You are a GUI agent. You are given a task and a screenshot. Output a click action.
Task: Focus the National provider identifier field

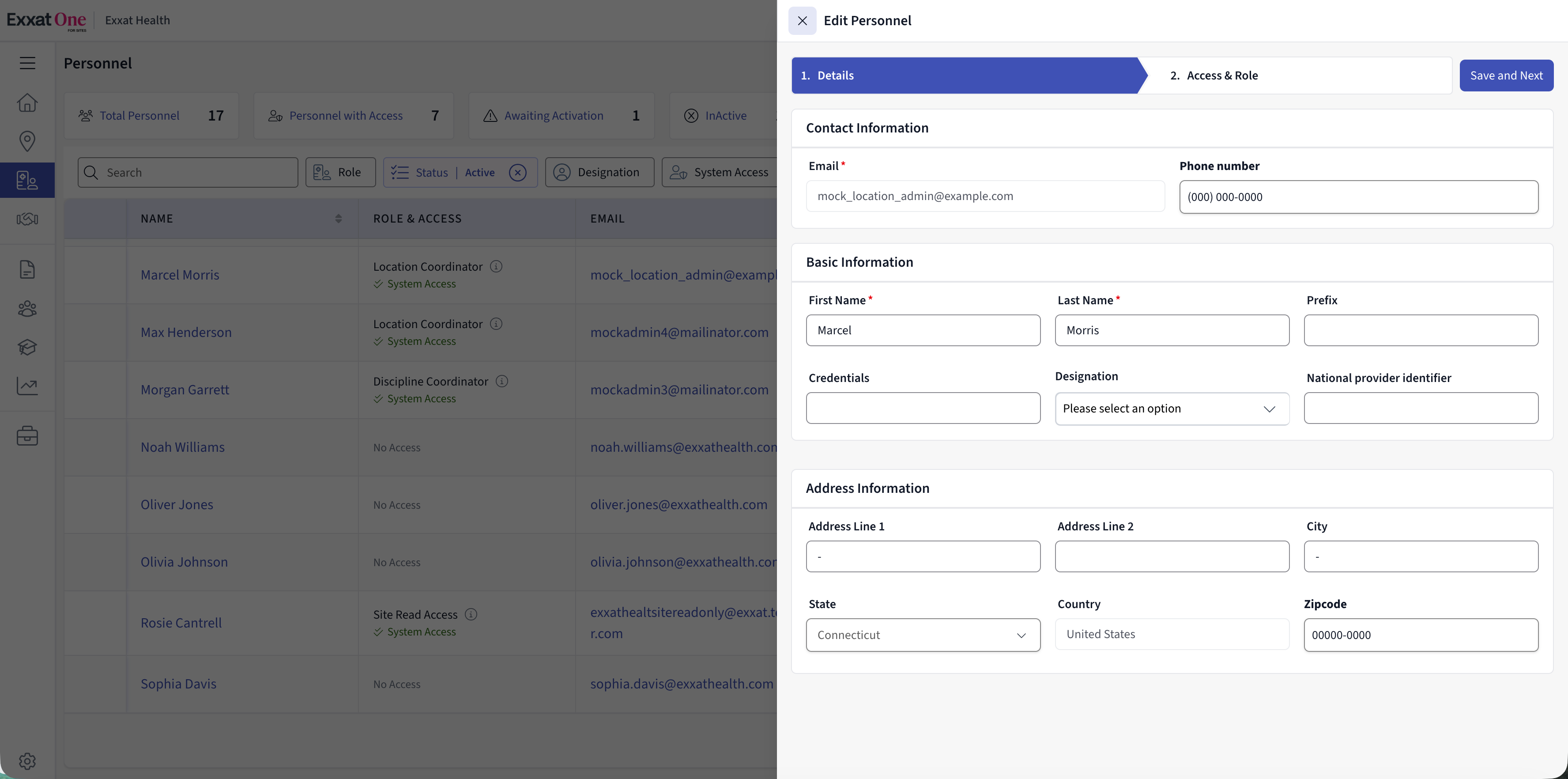click(1421, 408)
